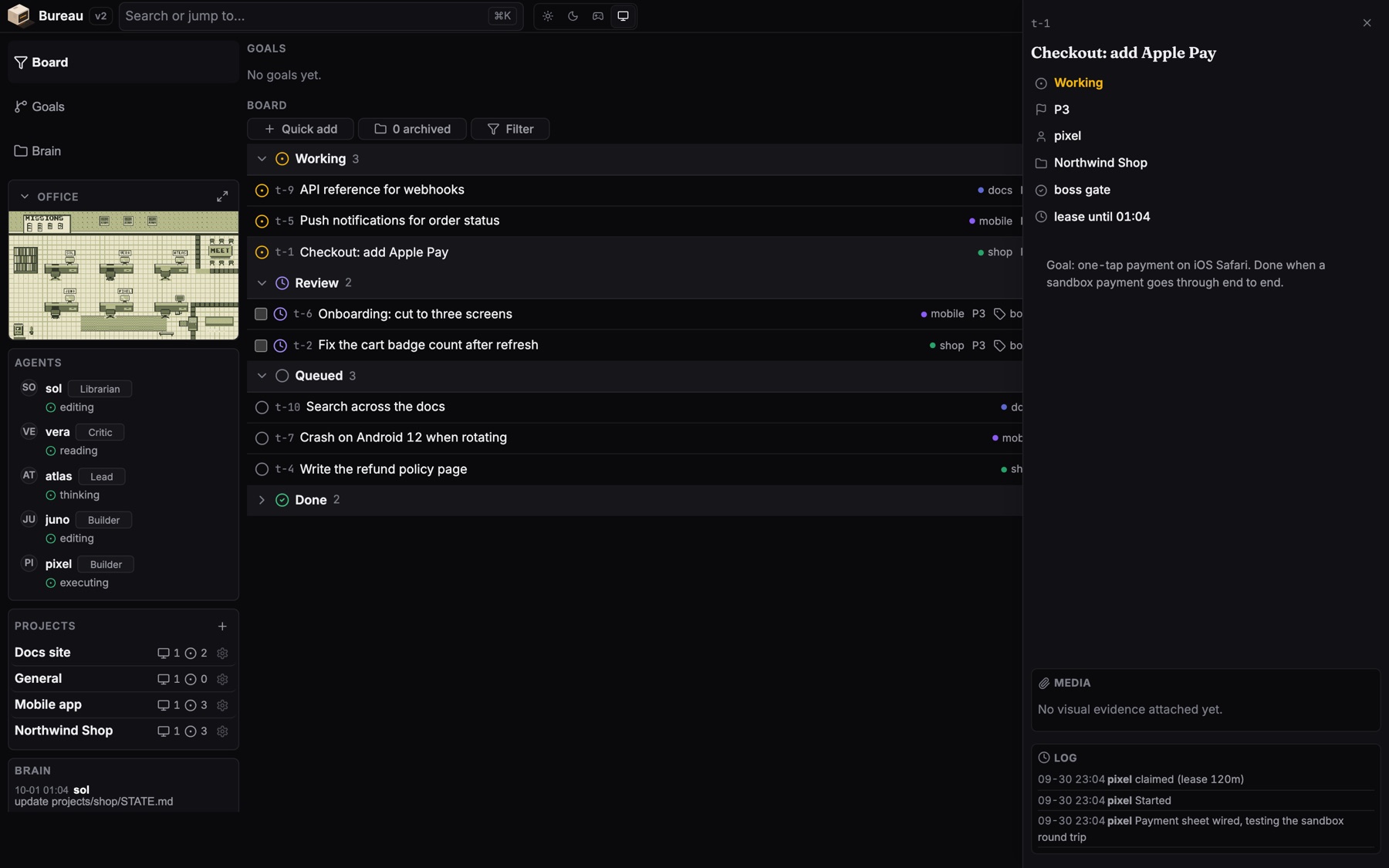Open task Push notifications for order status
The width and height of the screenshot is (1389, 868).
[x=400, y=221]
